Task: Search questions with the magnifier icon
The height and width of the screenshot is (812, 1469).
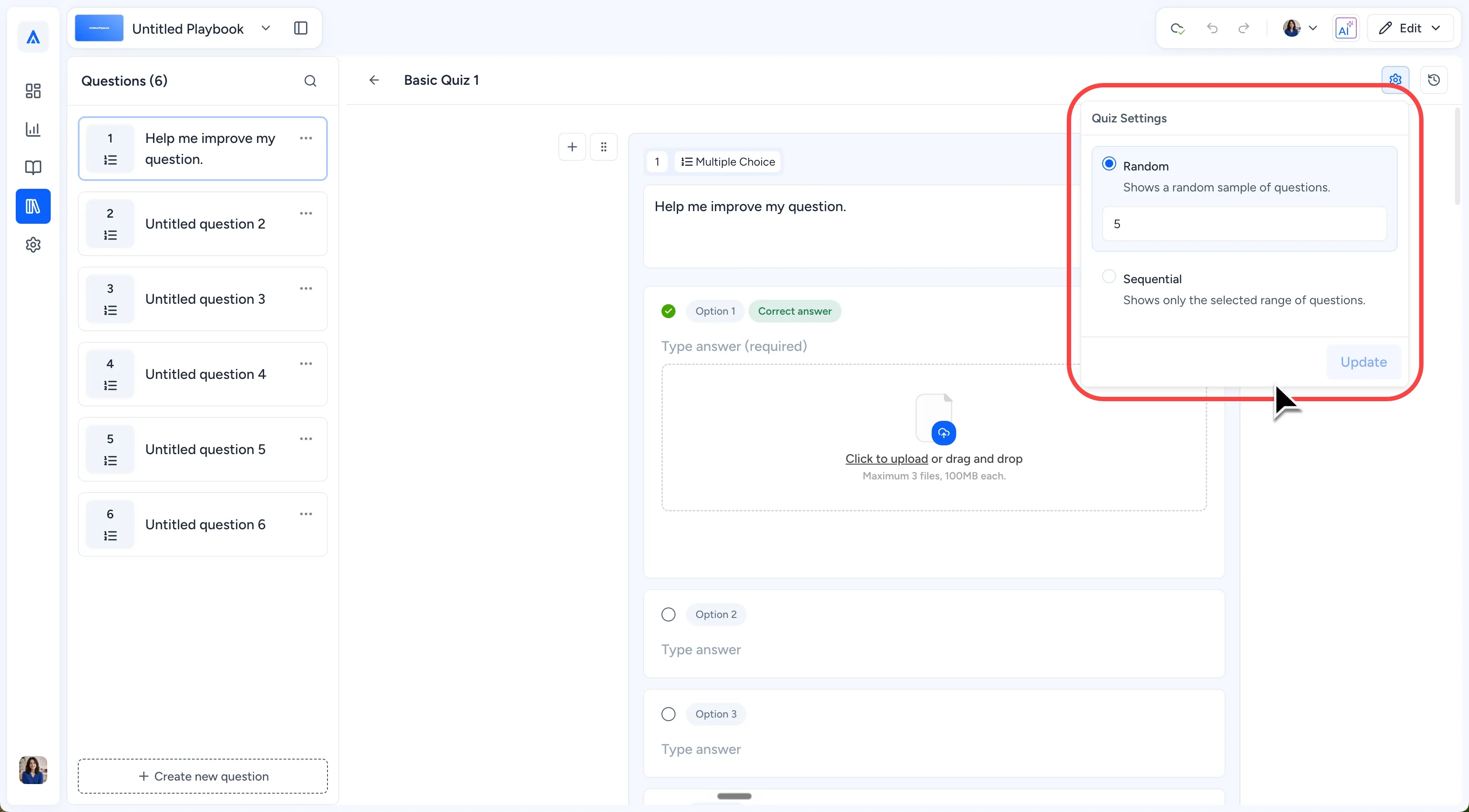Action: click(310, 81)
